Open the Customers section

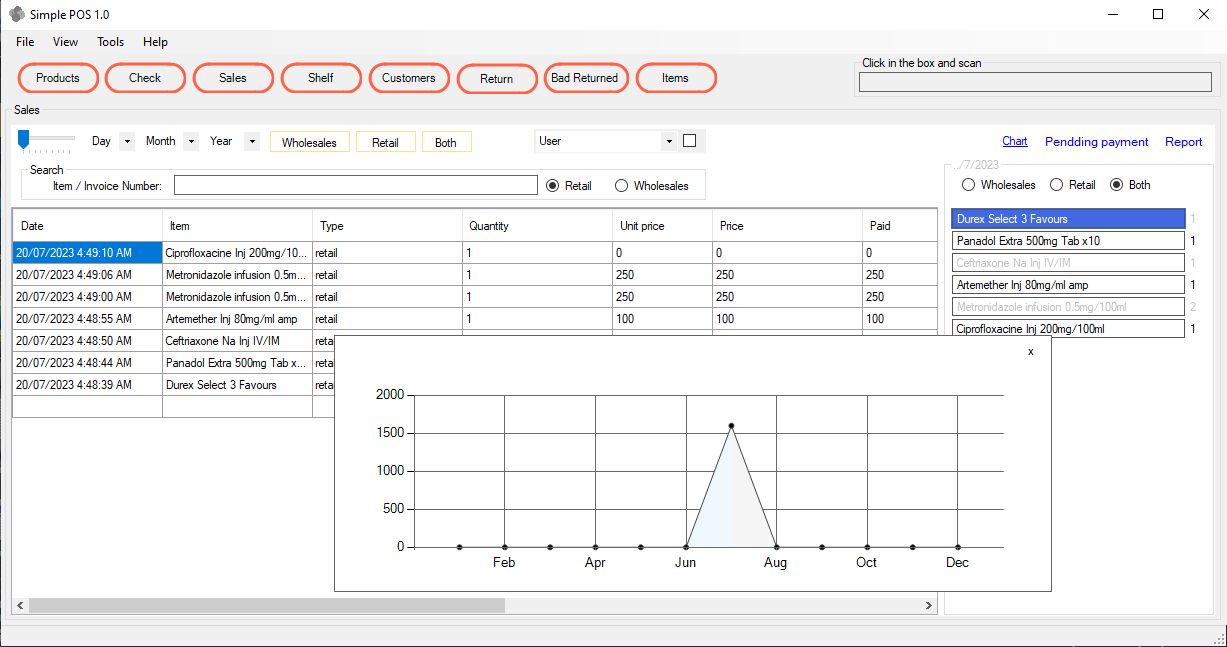pyautogui.click(x=408, y=78)
